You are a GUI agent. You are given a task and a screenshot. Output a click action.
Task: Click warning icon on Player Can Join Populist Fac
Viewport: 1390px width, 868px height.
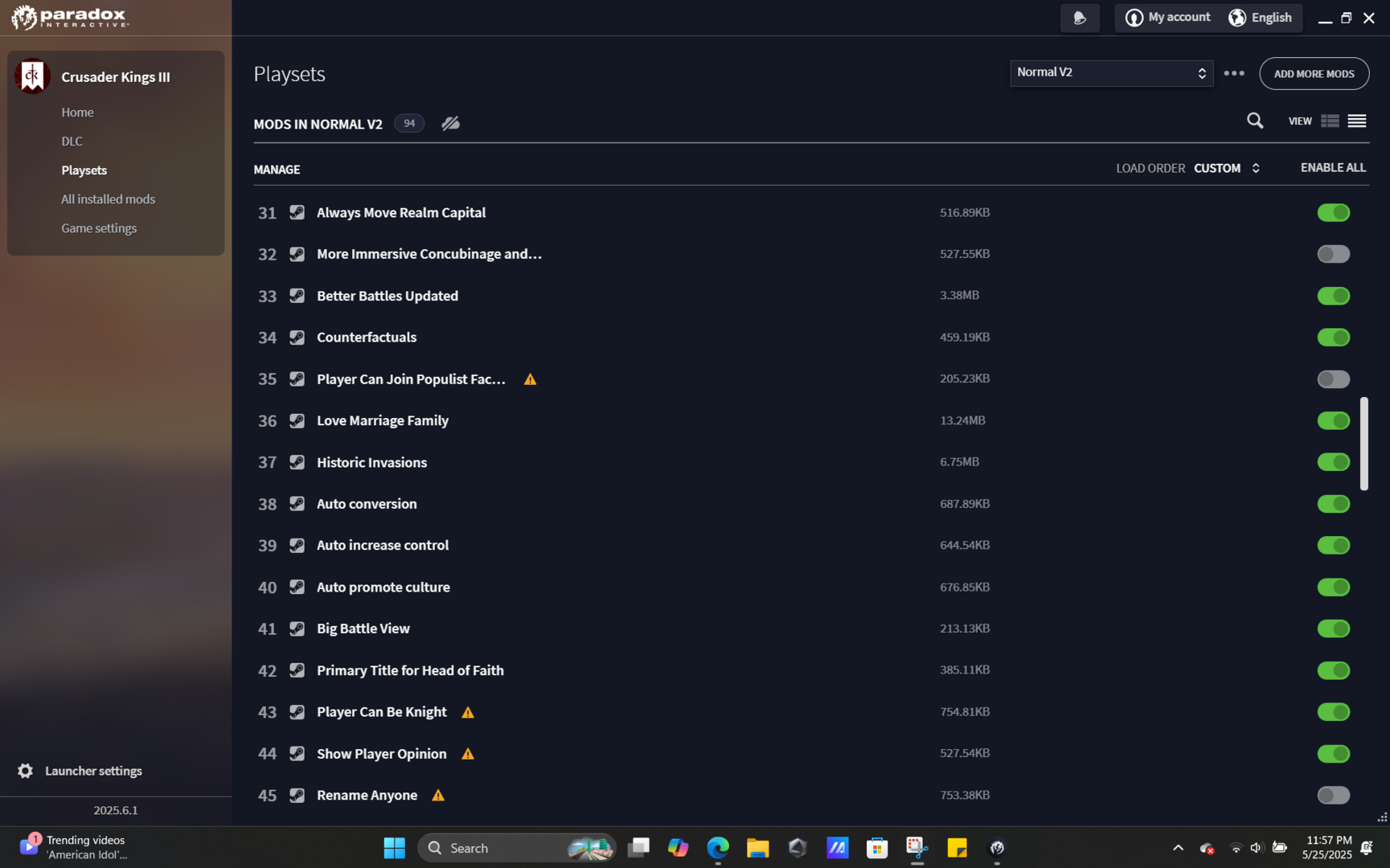(x=530, y=379)
